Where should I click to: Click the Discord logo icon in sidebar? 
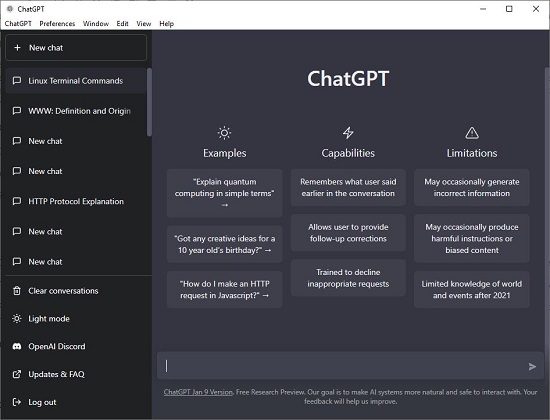point(16,346)
